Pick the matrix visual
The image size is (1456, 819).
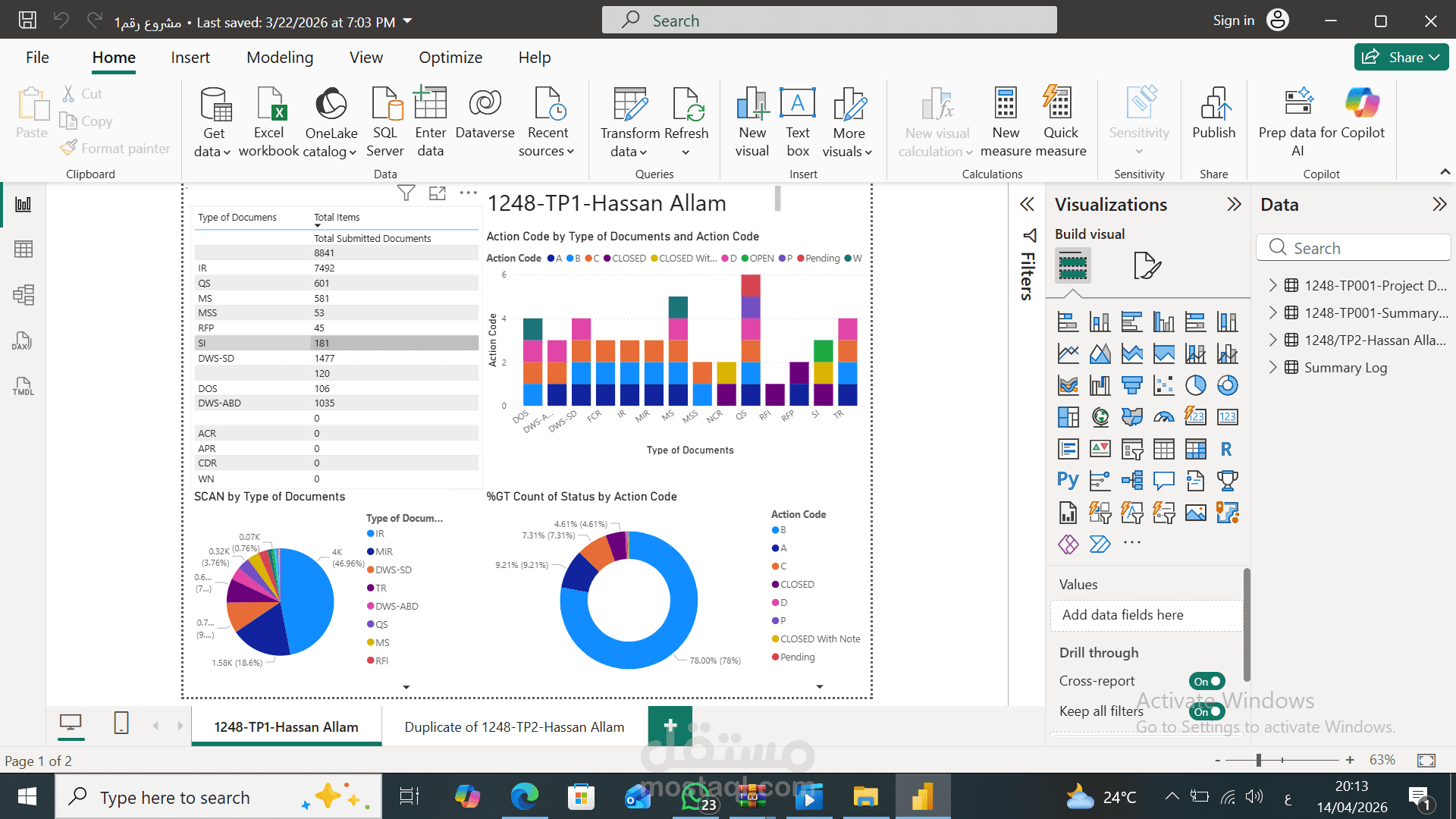click(1195, 449)
